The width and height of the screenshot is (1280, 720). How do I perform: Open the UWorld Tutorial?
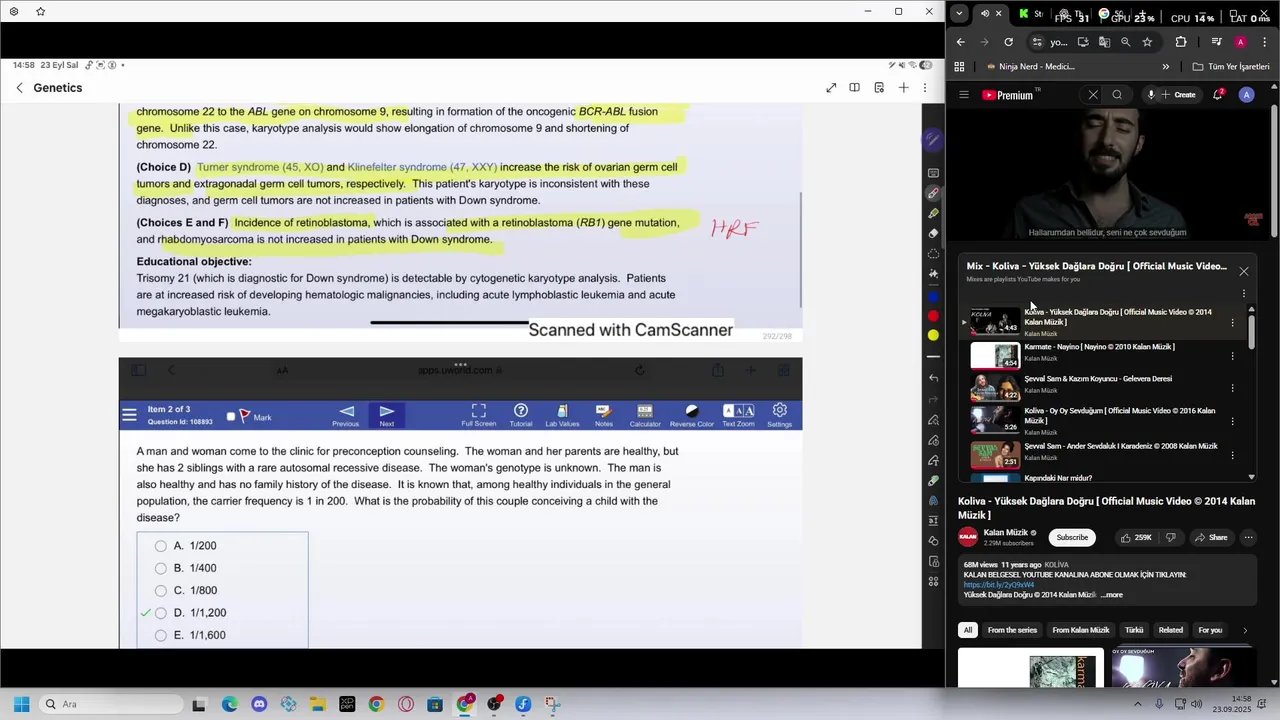tap(521, 416)
